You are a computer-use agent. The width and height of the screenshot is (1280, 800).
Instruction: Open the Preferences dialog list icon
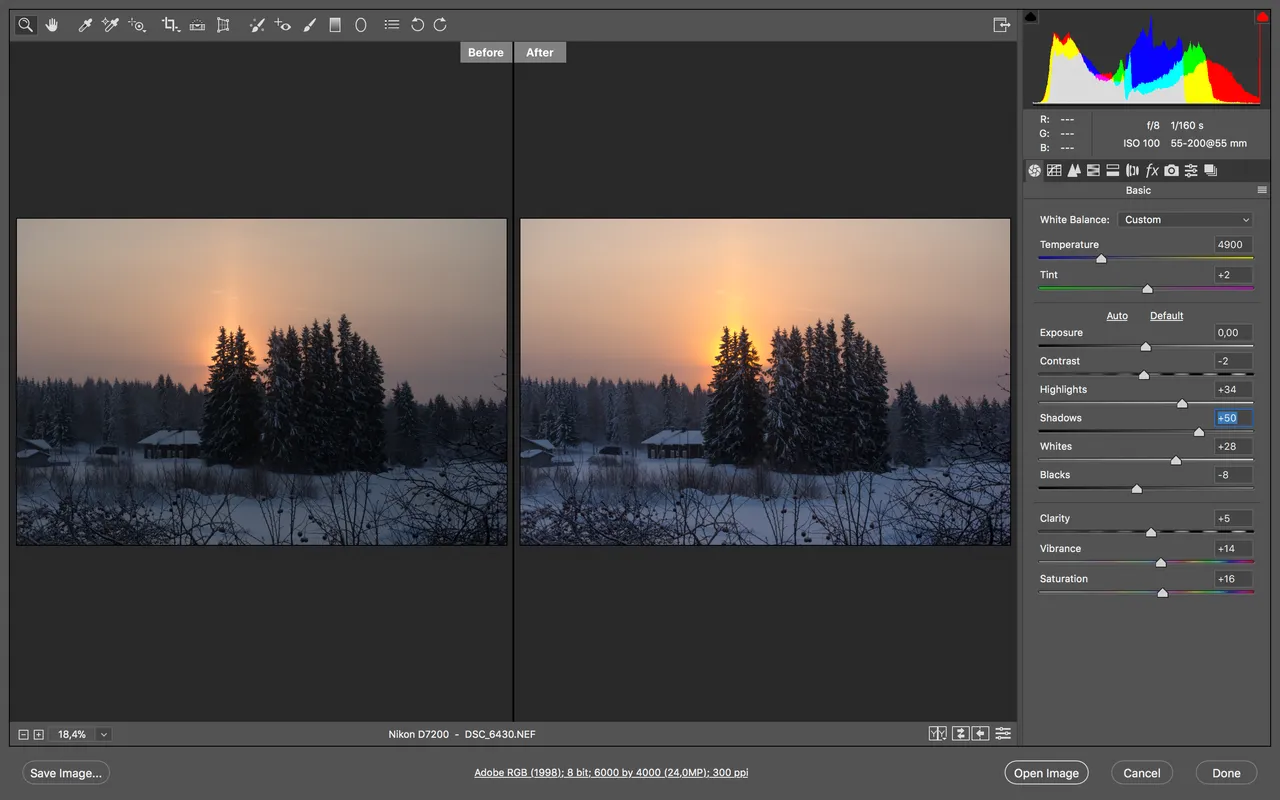point(392,25)
